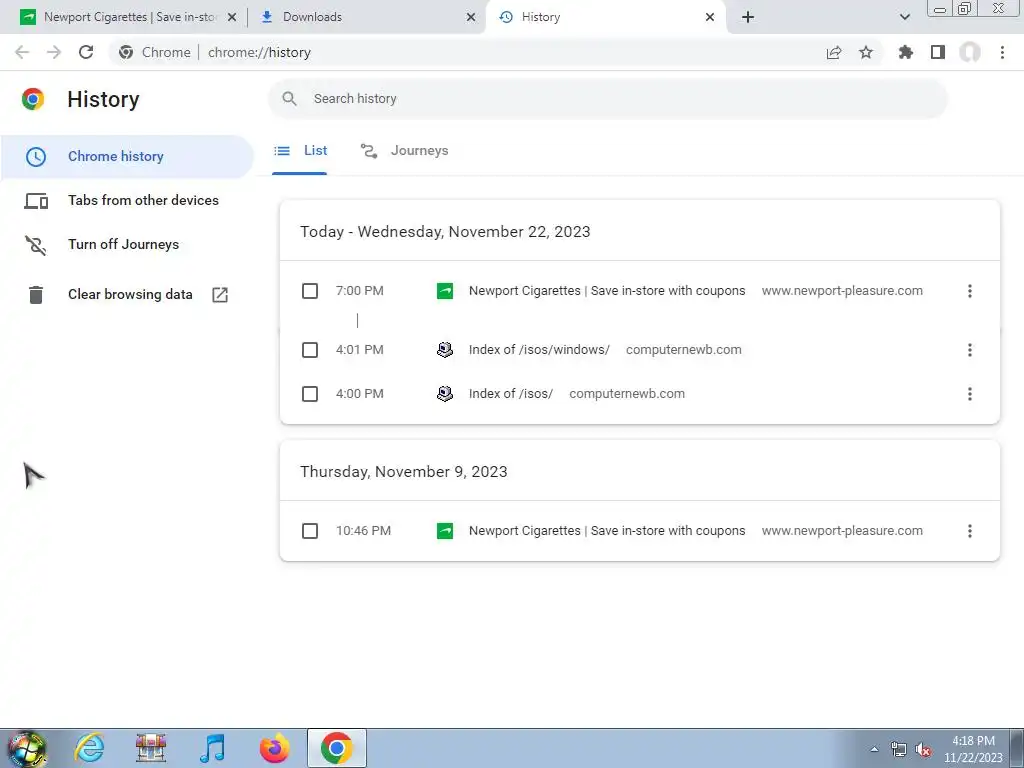The height and width of the screenshot is (768, 1024).
Task: Open Index of /isos/windows/ history link
Action: [539, 350]
